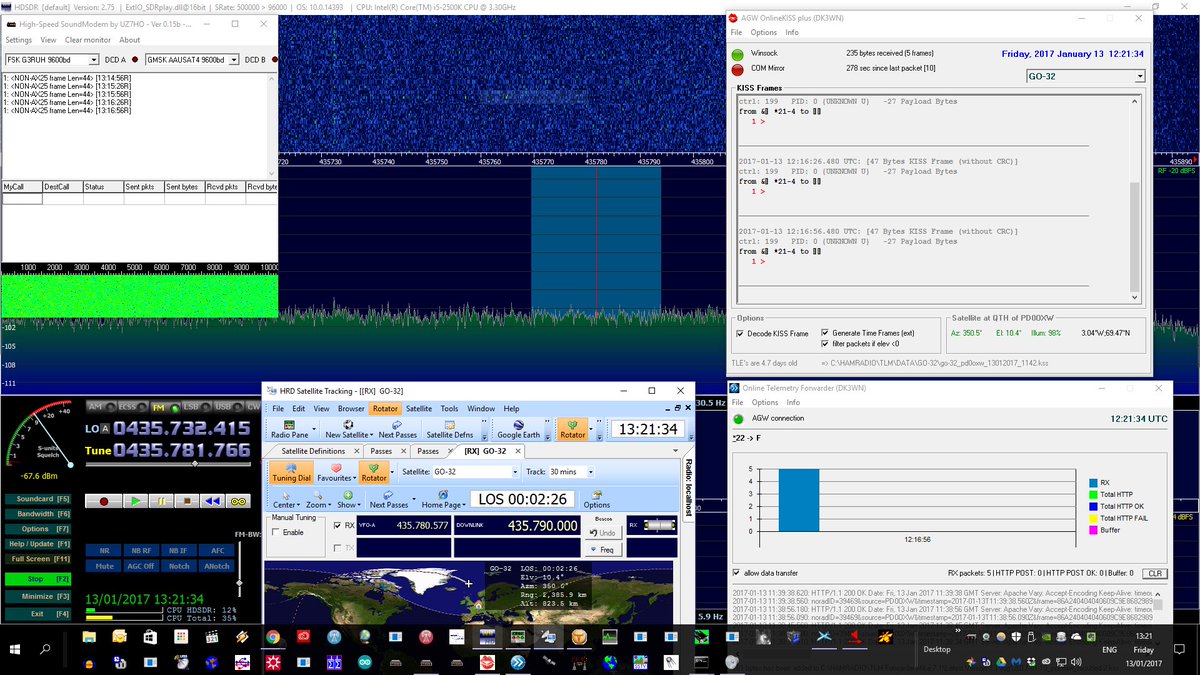Open Favourites heart menu
This screenshot has height=675, width=1200.
(x=336, y=472)
